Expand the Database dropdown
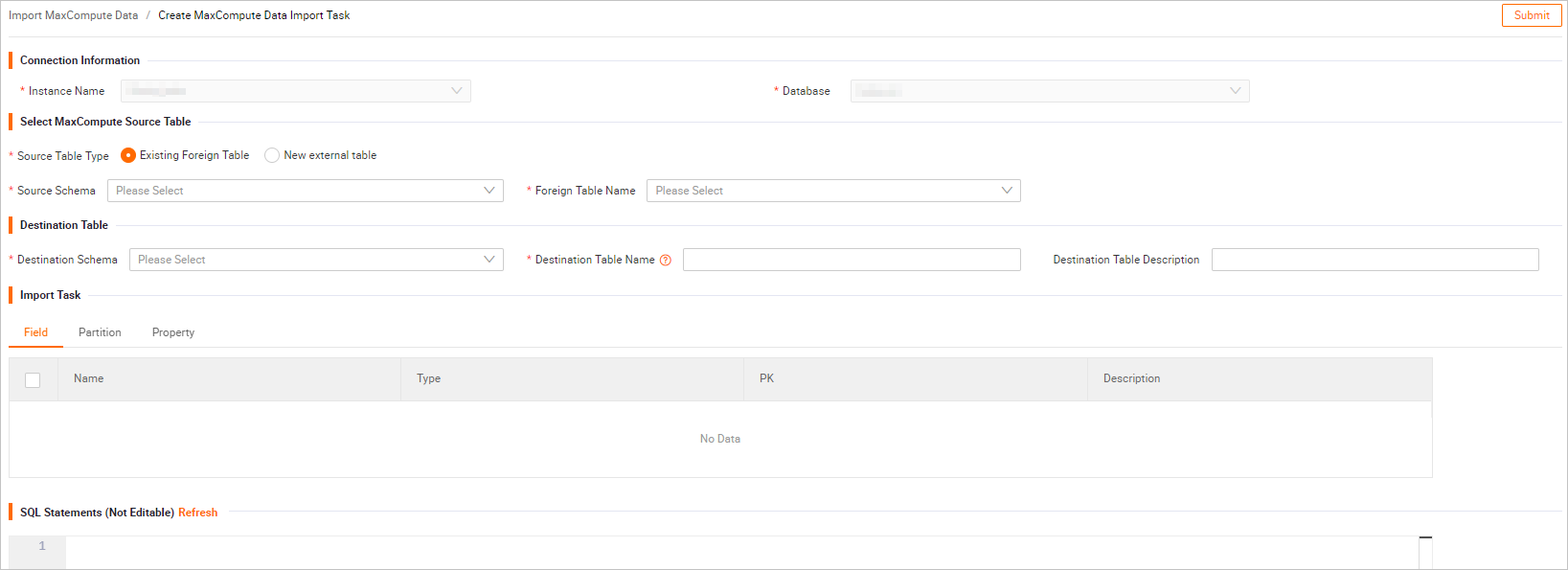 pyautogui.click(x=1049, y=91)
